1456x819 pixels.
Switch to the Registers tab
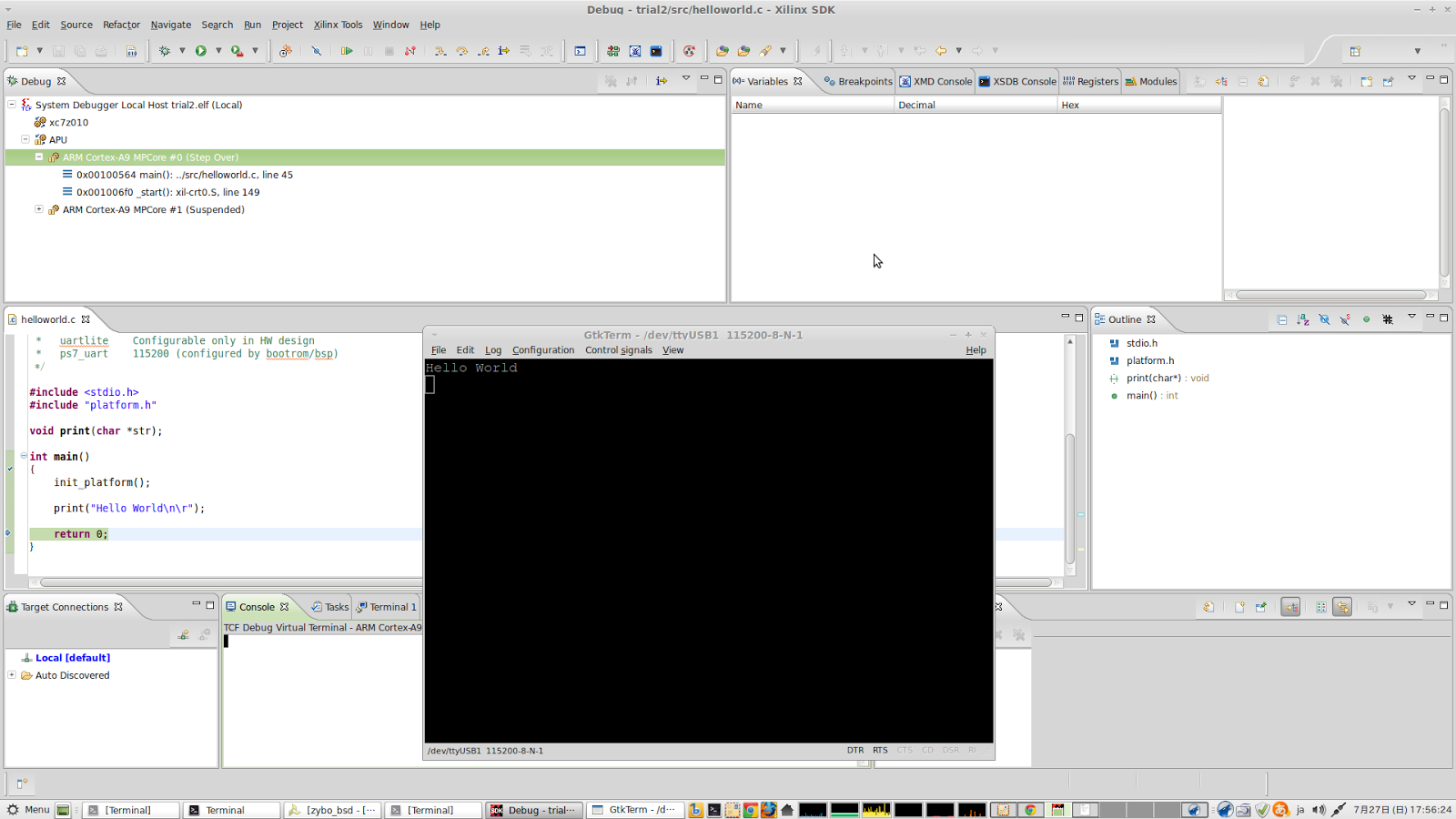[x=1090, y=81]
